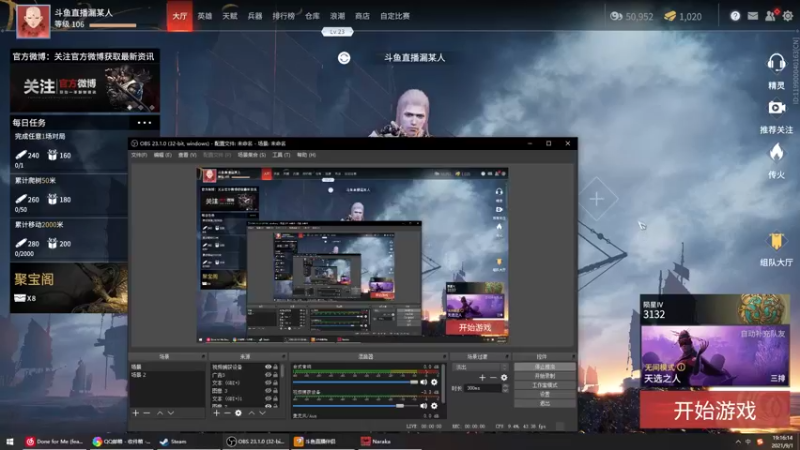Mute 视频捕获设备 speaker in mixer
This screenshot has height=450, width=800.
click(423, 406)
